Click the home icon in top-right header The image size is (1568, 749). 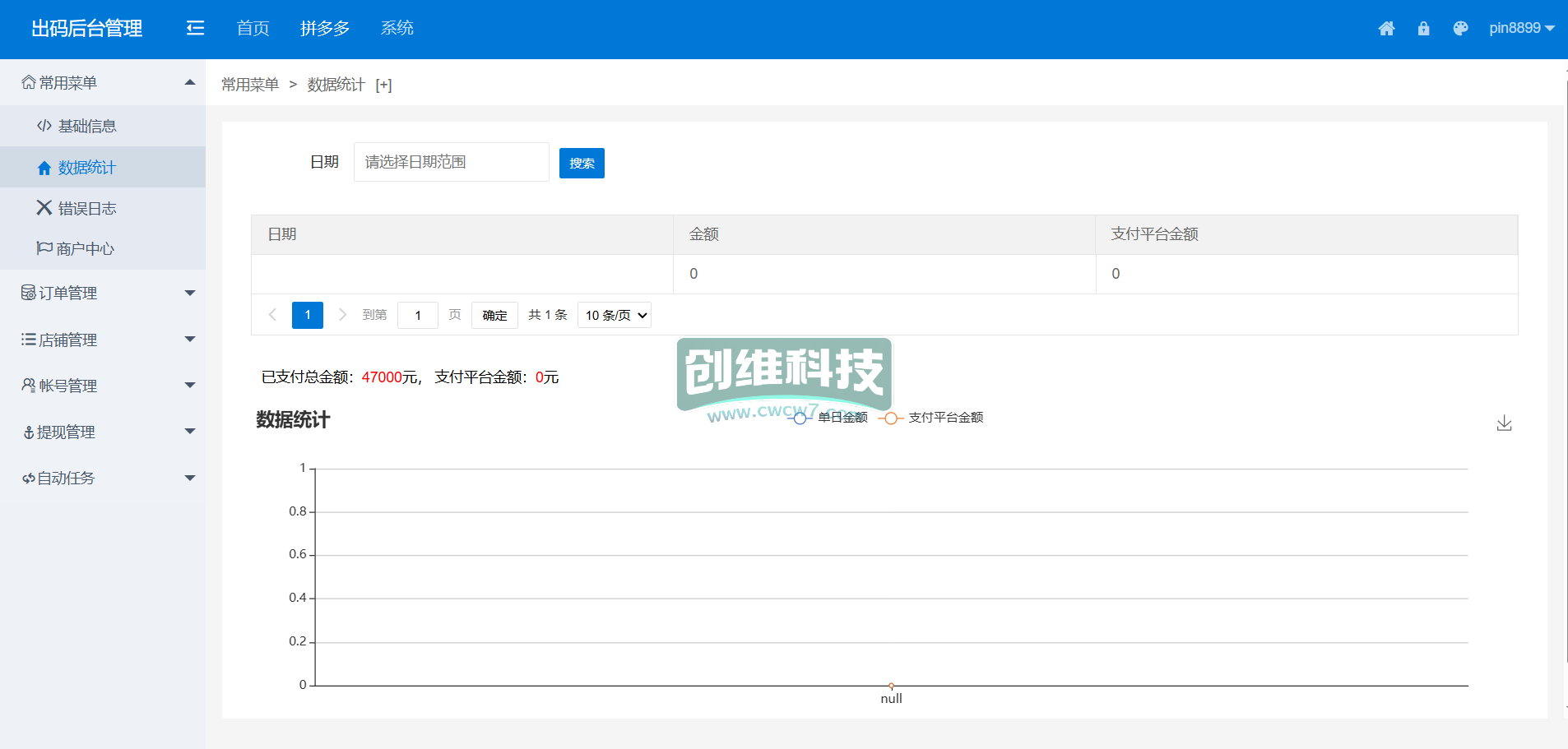1386,29
